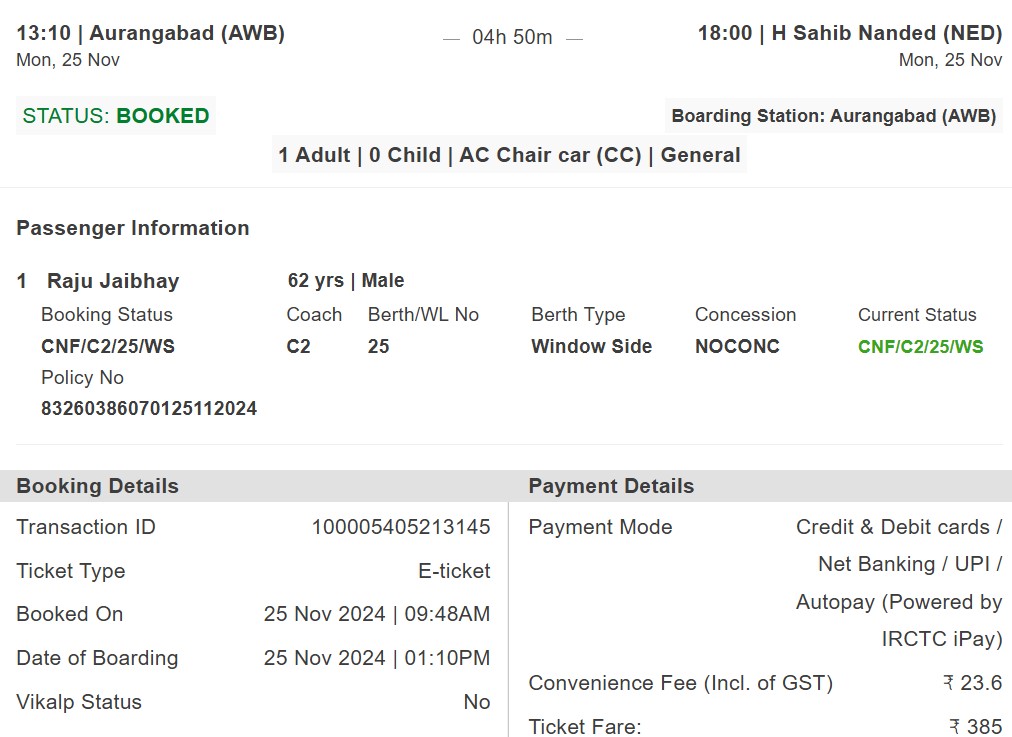This screenshot has height=737, width=1012.
Task: Select the Passenger Information heading
Action: tap(133, 228)
